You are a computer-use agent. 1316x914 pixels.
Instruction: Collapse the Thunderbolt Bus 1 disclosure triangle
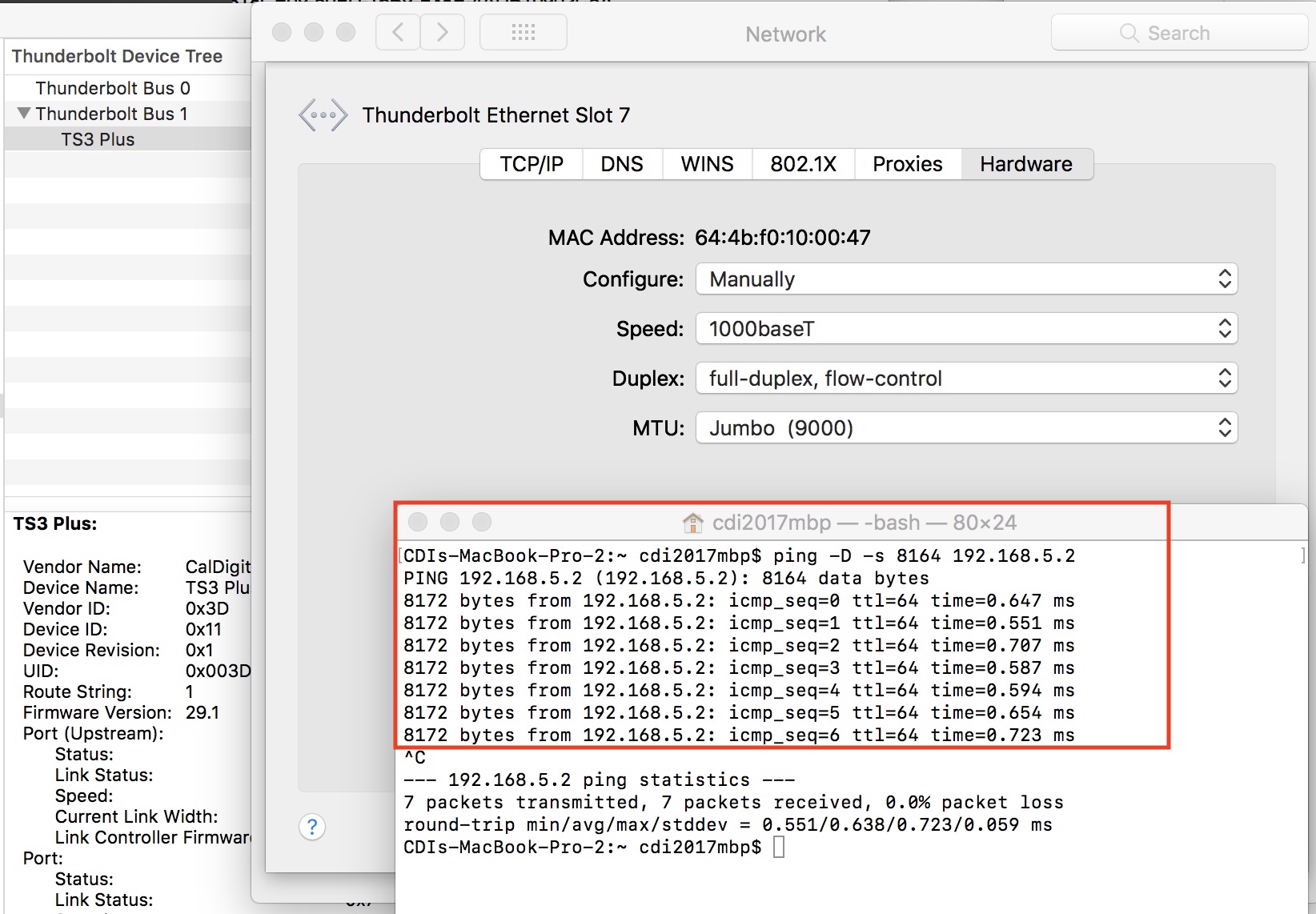24,114
